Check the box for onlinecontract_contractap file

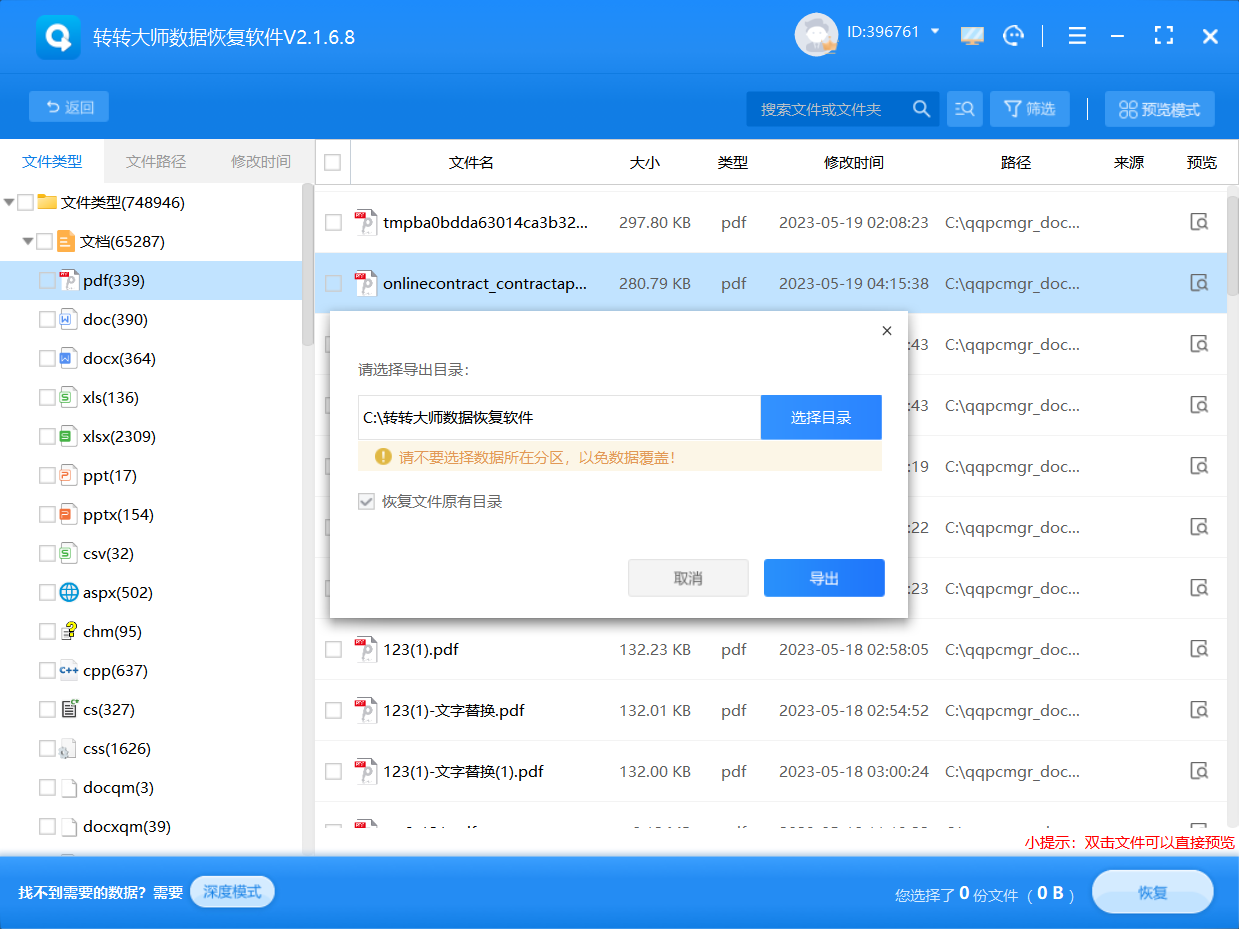pyautogui.click(x=334, y=283)
